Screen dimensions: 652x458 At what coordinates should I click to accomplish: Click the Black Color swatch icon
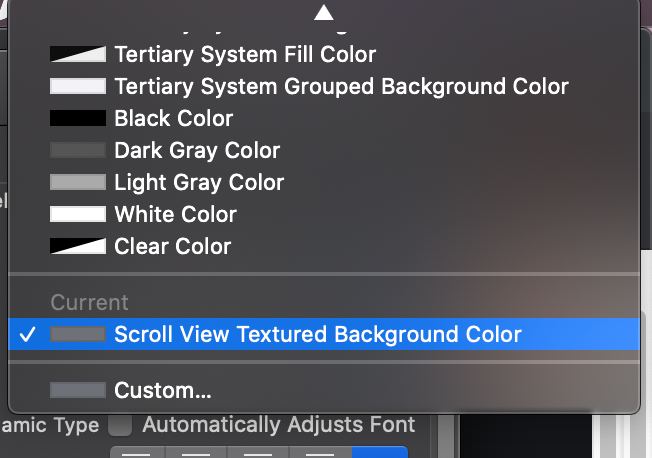pos(78,118)
